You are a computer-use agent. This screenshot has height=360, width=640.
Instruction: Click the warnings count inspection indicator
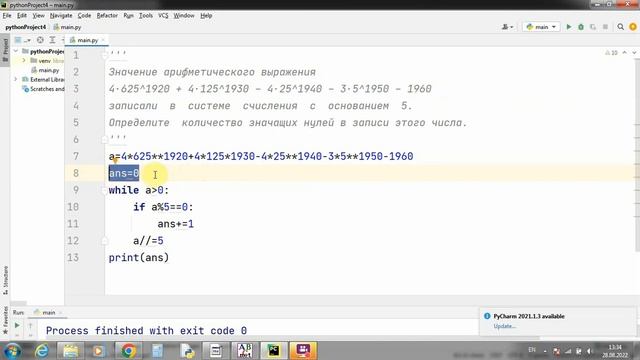coord(611,53)
